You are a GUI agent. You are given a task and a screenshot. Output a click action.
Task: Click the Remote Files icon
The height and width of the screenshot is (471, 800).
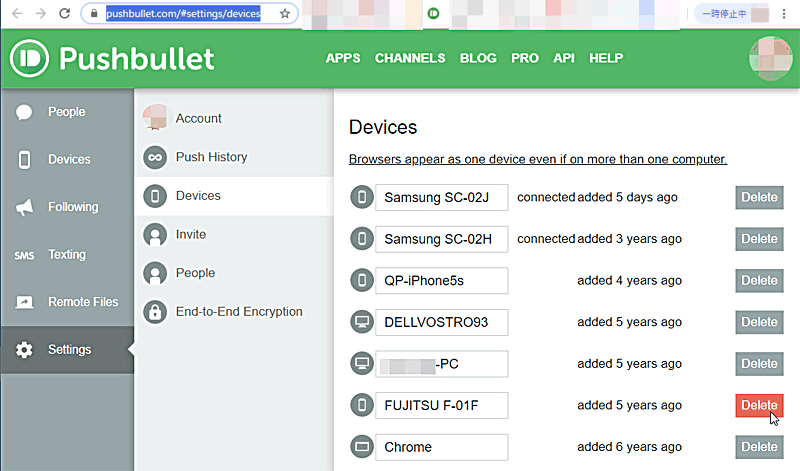pos(24,302)
